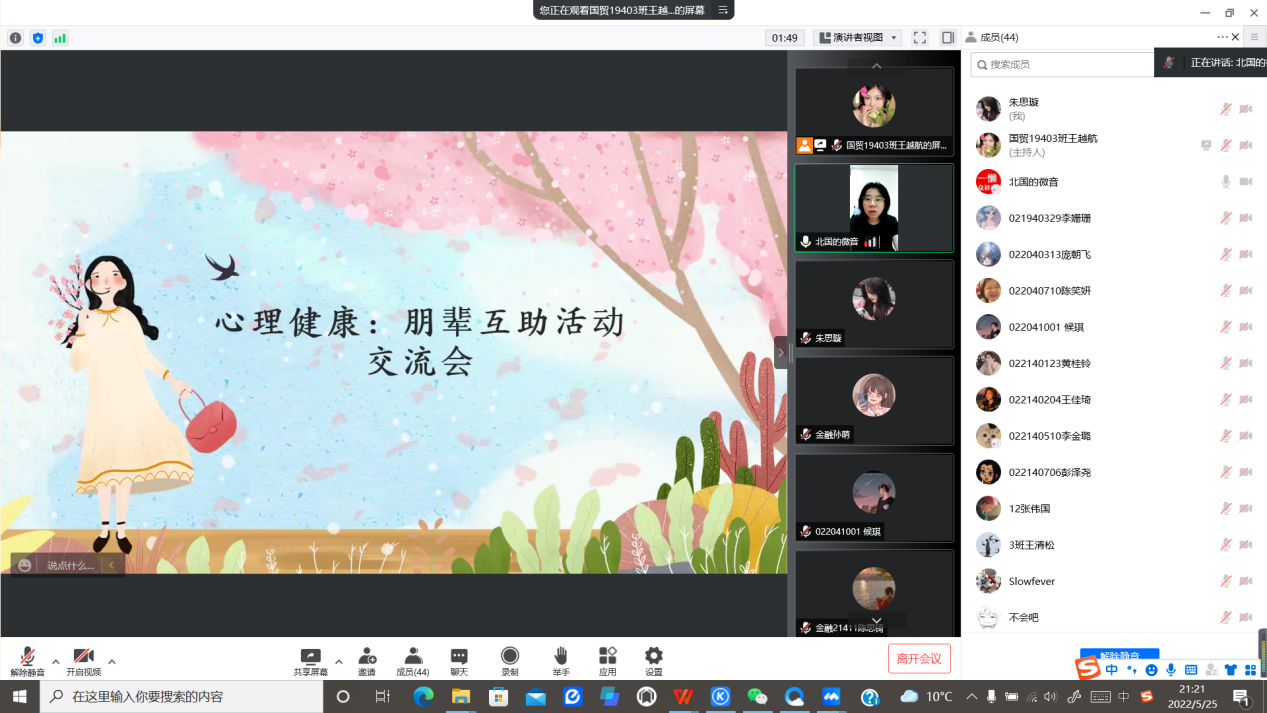Click the share screen (共享屏幕) icon
Screen dimensions: 1267x713
[x=310, y=658]
